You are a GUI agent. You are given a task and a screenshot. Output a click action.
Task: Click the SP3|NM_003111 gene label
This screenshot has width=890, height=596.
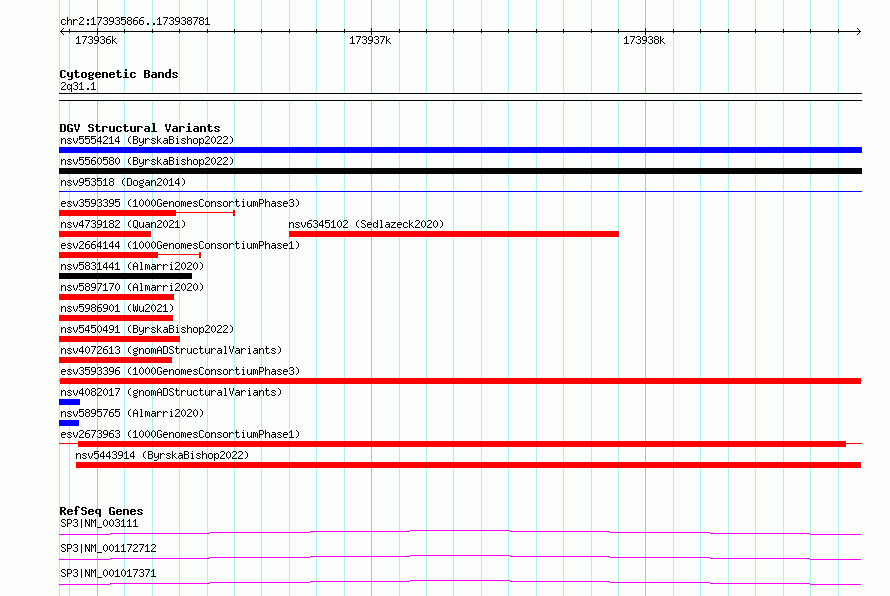tap(99, 523)
